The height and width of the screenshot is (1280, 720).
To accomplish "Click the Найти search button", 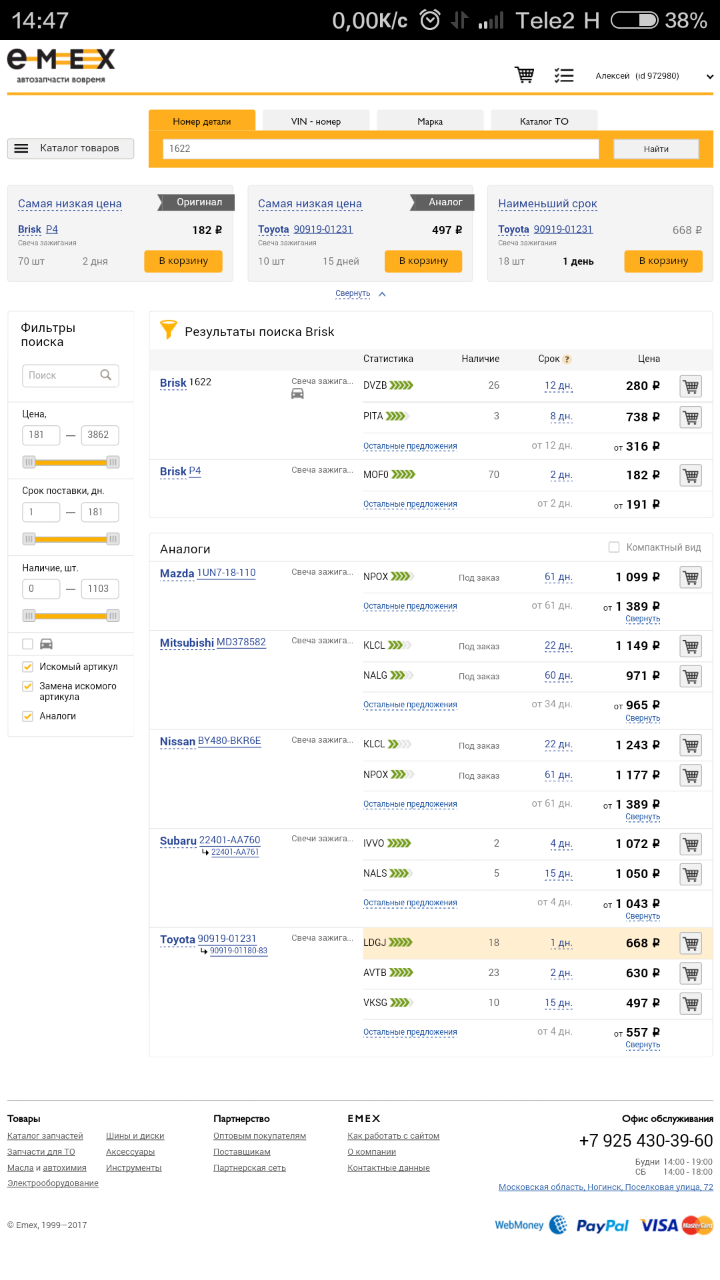I will click(656, 149).
